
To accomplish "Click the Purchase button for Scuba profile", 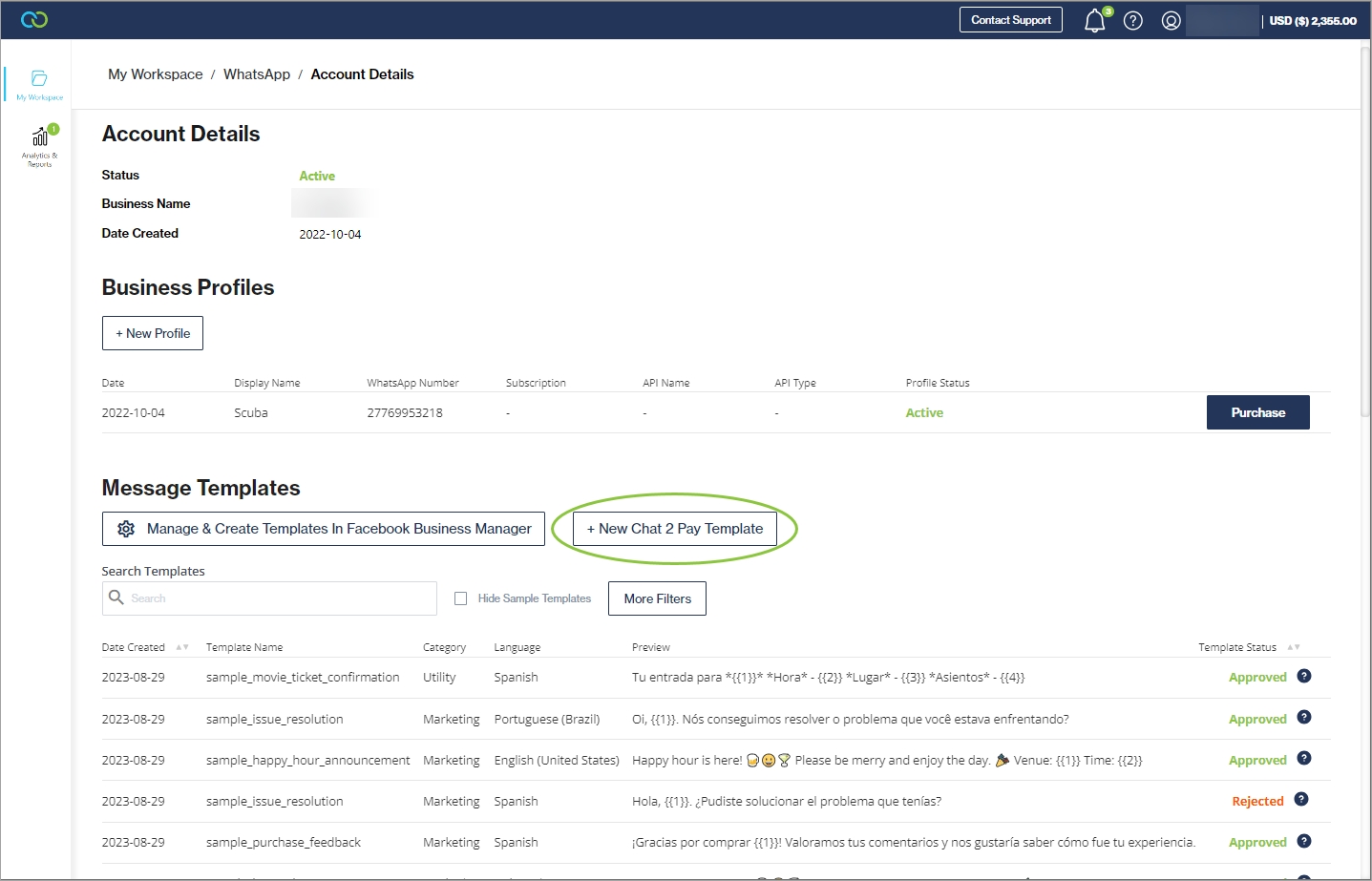I will [1257, 412].
